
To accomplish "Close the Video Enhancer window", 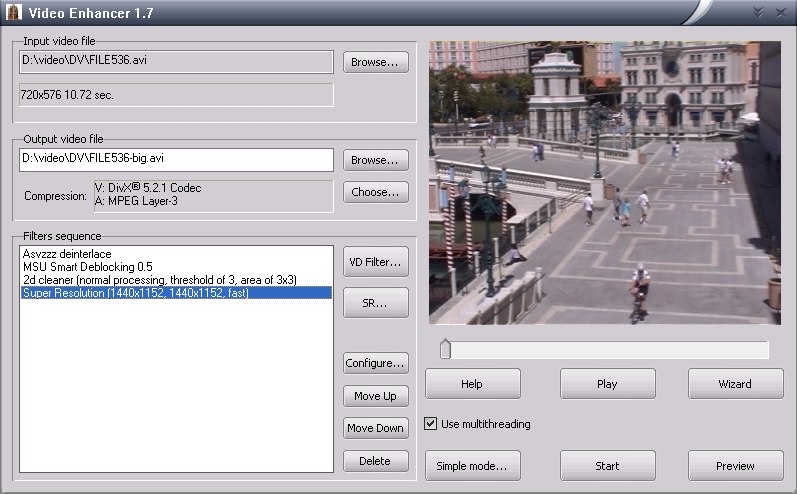I will (x=781, y=13).
